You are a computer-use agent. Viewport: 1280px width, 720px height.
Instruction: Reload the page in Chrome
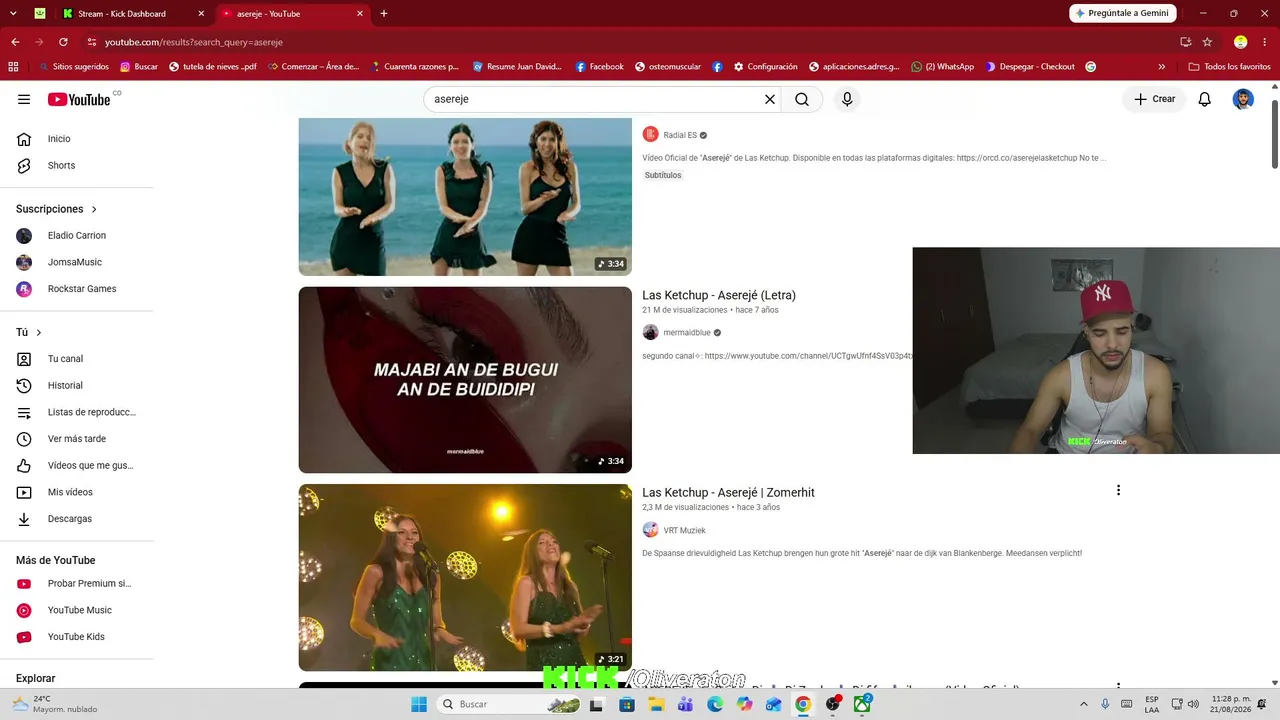pyautogui.click(x=63, y=42)
